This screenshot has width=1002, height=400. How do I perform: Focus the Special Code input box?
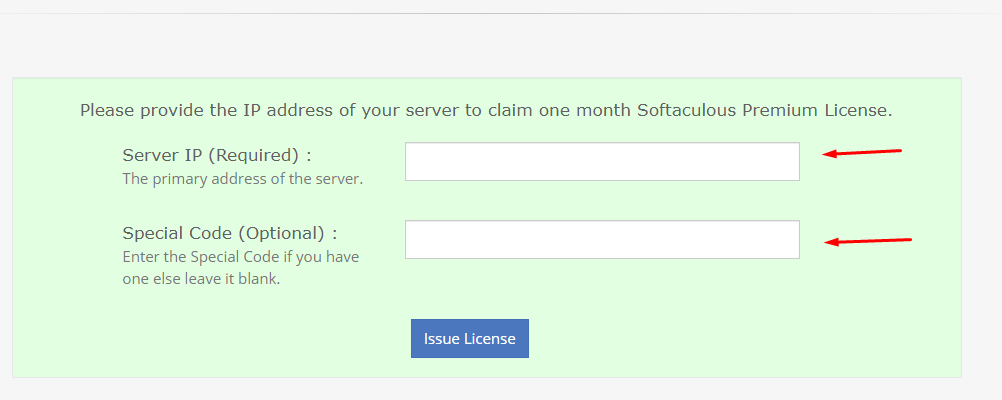(x=602, y=240)
